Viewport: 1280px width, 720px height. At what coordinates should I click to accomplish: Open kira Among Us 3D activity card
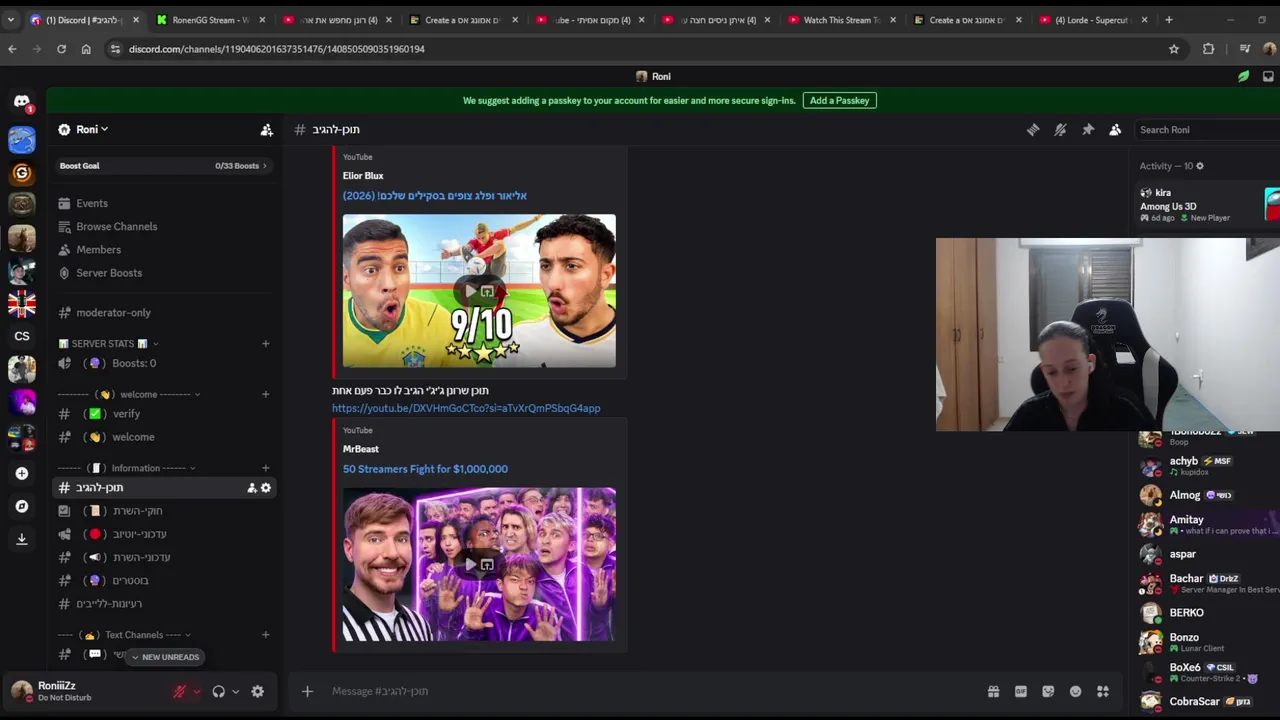click(x=1208, y=205)
